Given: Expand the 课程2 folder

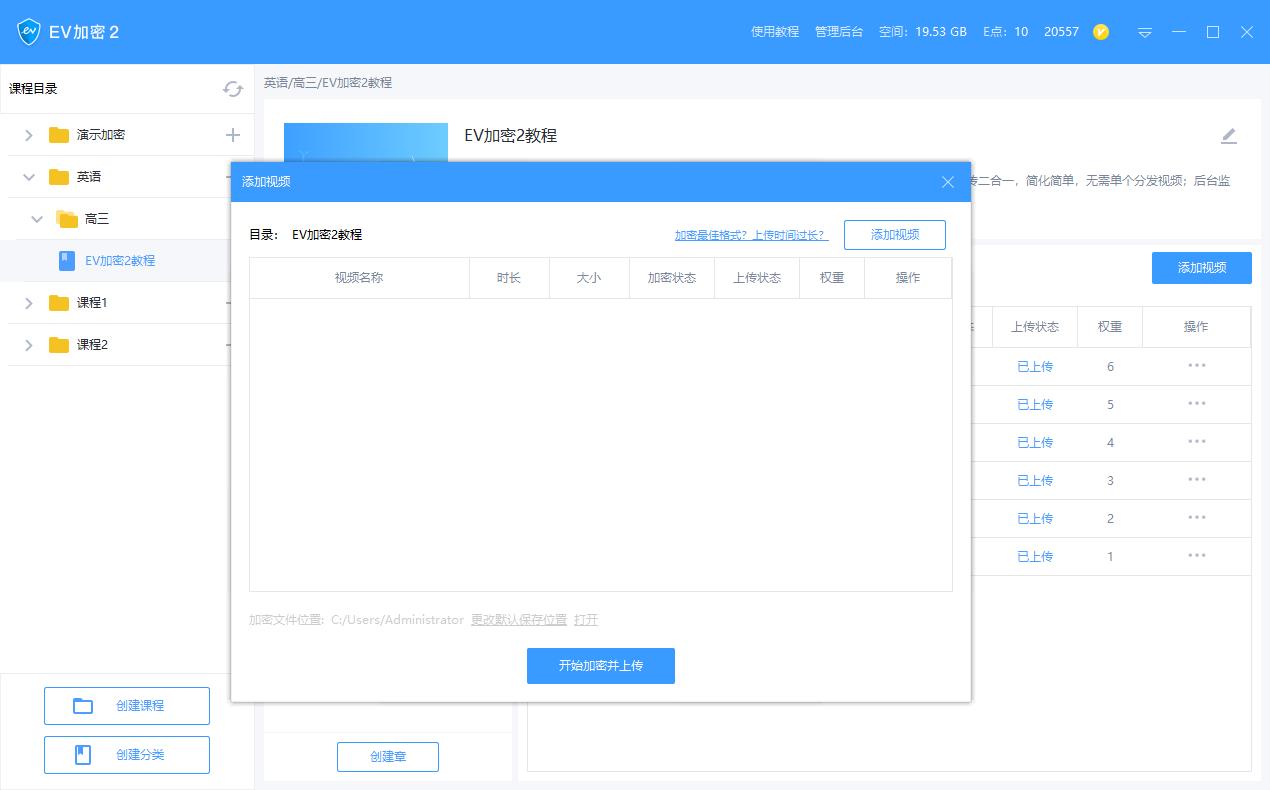Looking at the screenshot, I should (29, 345).
